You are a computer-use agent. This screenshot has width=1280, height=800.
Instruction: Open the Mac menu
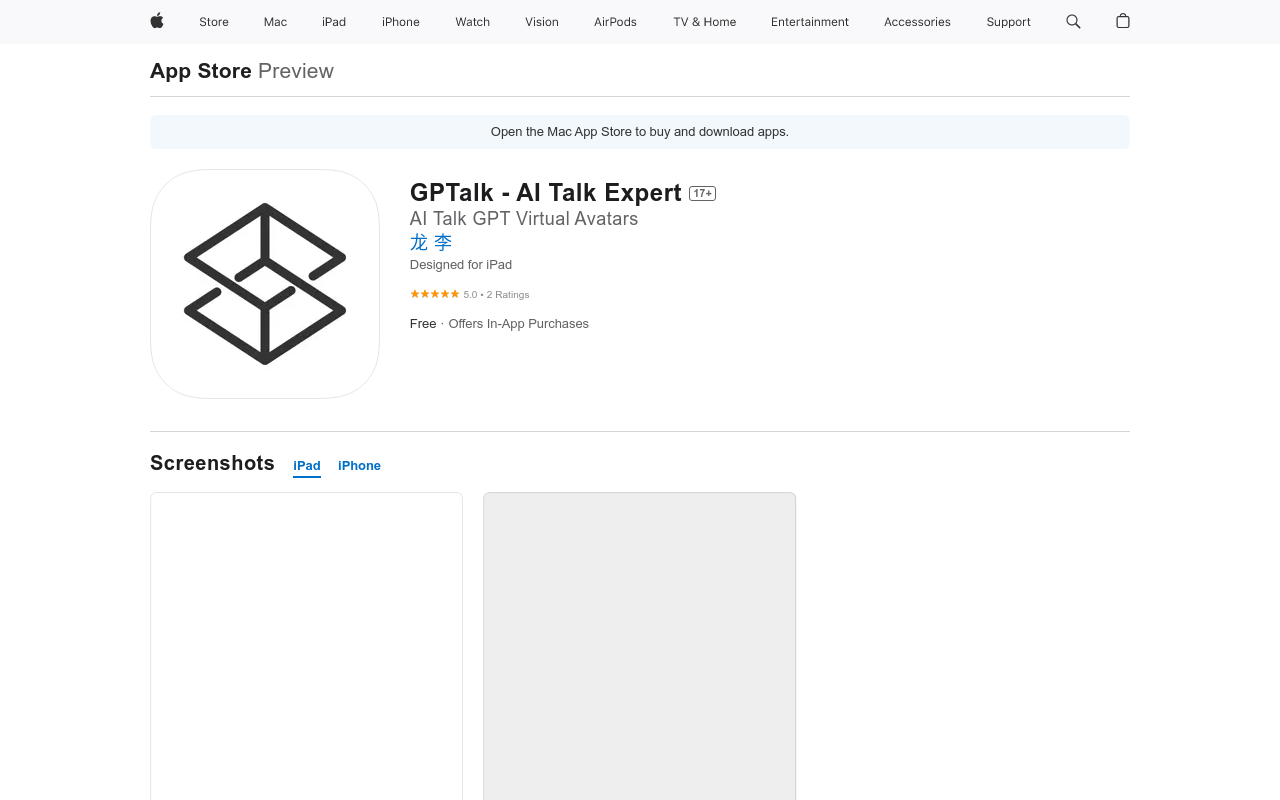coord(275,22)
